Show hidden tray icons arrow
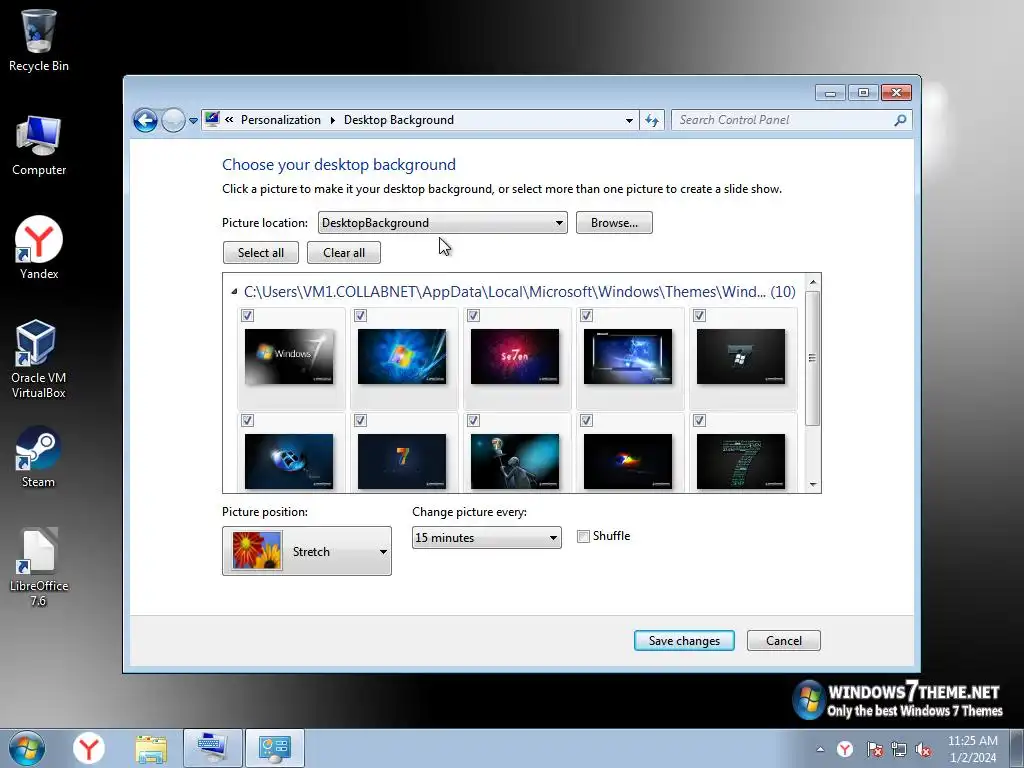1024x768 pixels. [x=820, y=749]
